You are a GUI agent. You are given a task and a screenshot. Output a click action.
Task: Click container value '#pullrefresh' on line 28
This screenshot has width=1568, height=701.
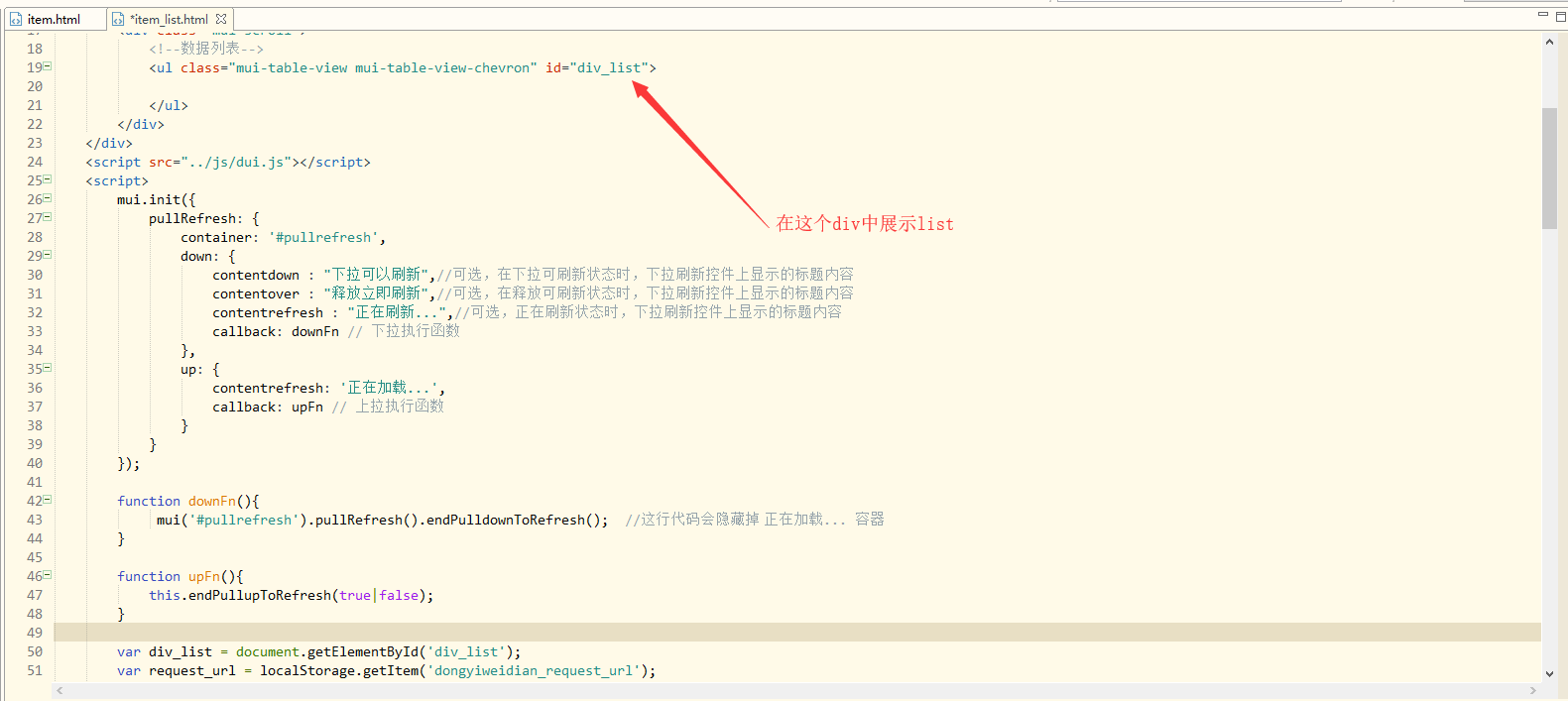(323, 237)
